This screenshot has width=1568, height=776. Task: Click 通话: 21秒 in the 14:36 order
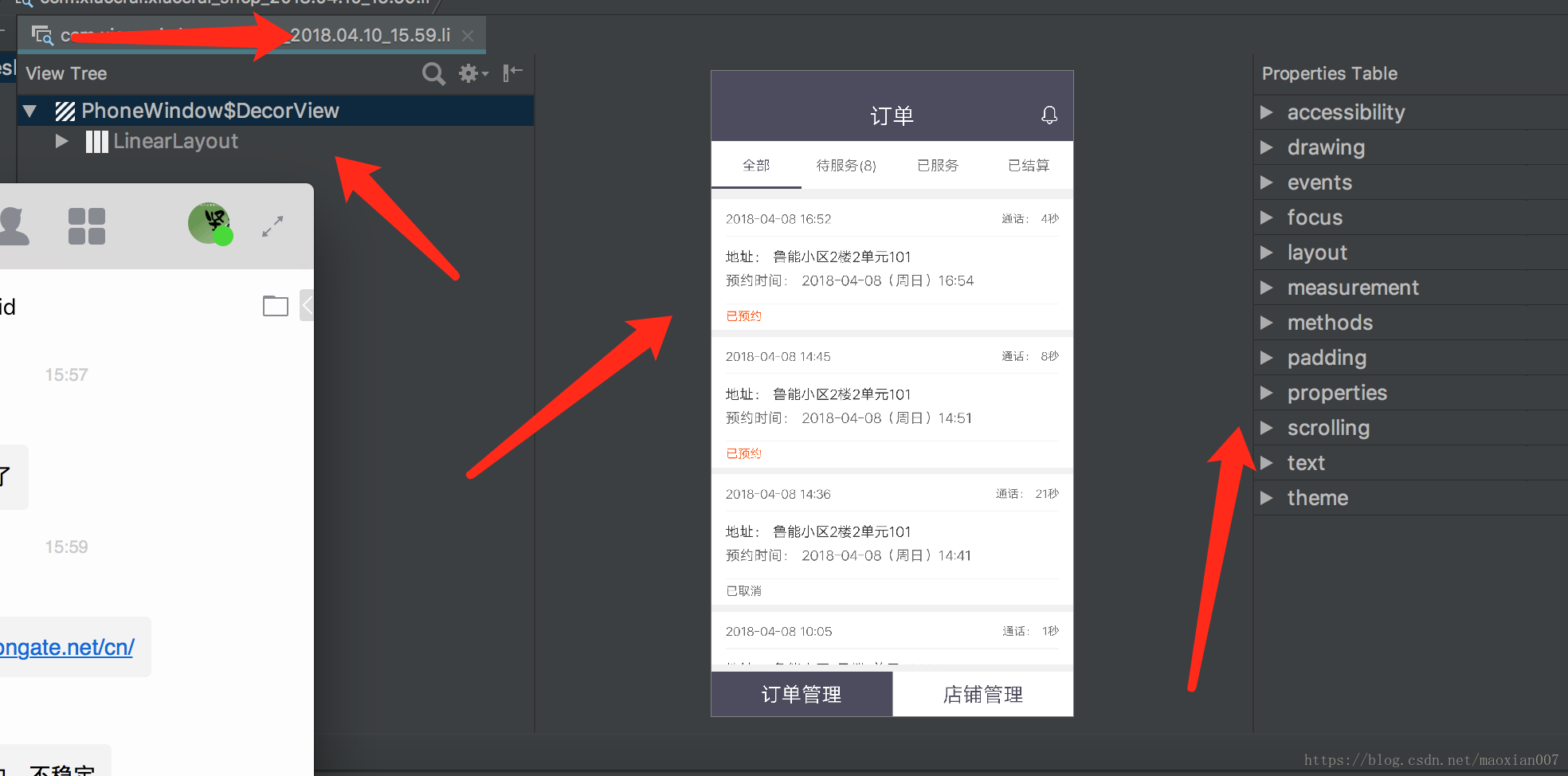pyautogui.click(x=1027, y=494)
